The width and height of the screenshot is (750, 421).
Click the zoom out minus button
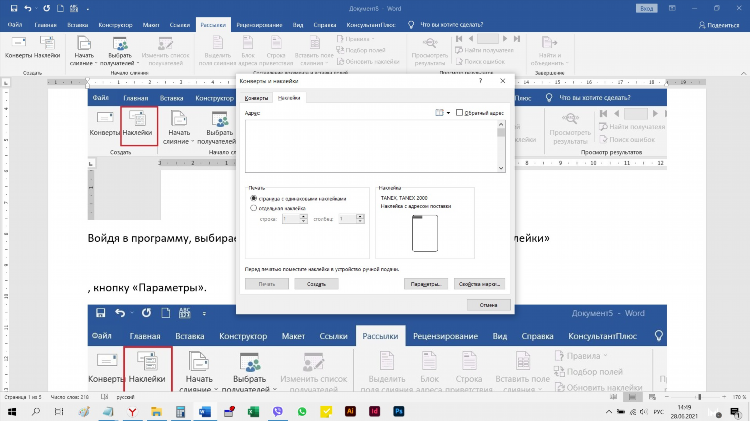point(667,397)
